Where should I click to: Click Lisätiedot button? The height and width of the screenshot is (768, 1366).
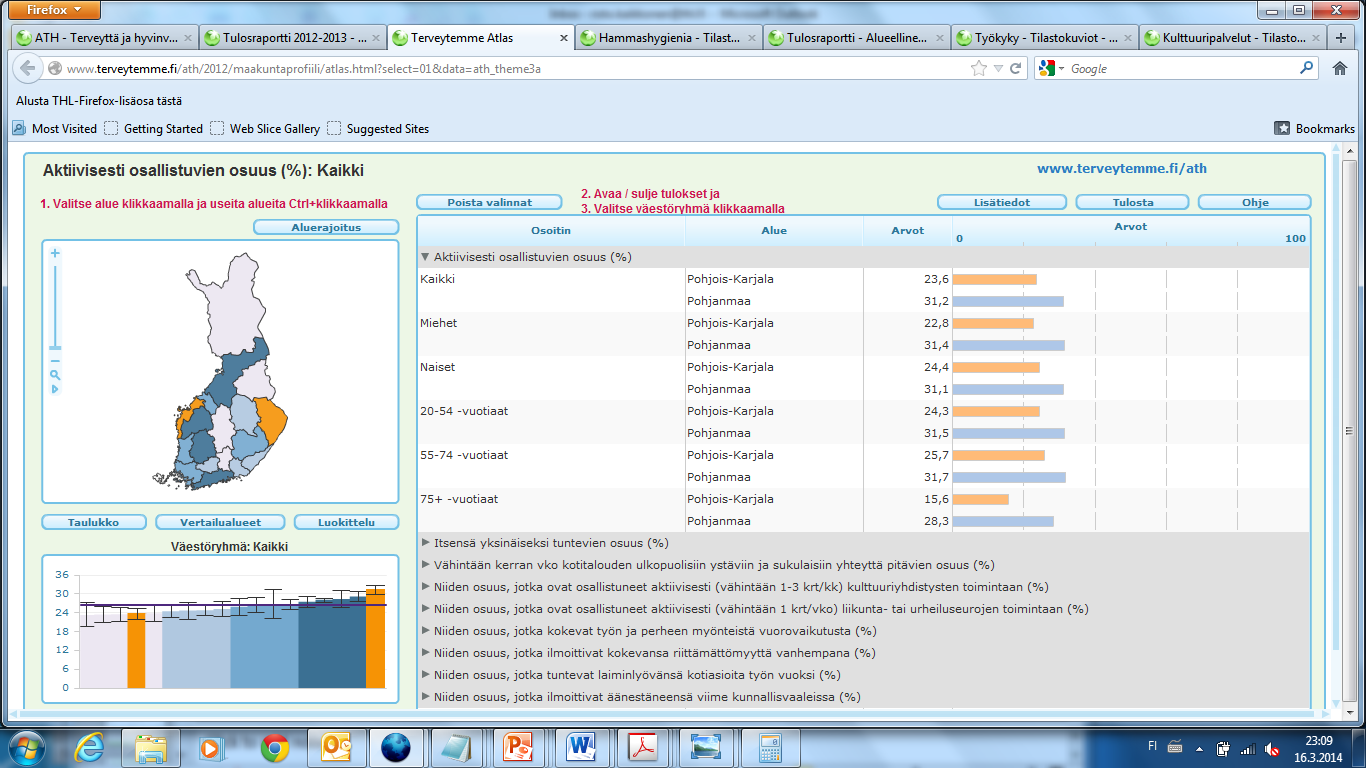[x=1002, y=202]
